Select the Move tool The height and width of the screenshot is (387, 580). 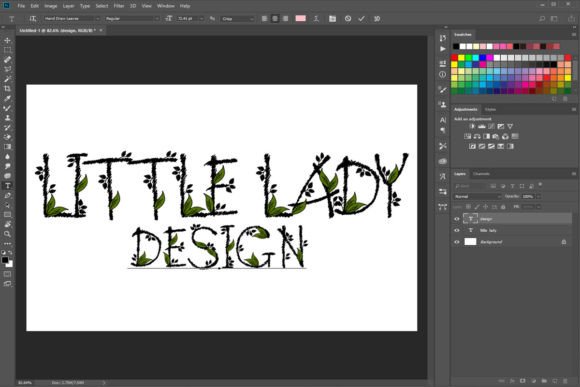pyautogui.click(x=7, y=40)
